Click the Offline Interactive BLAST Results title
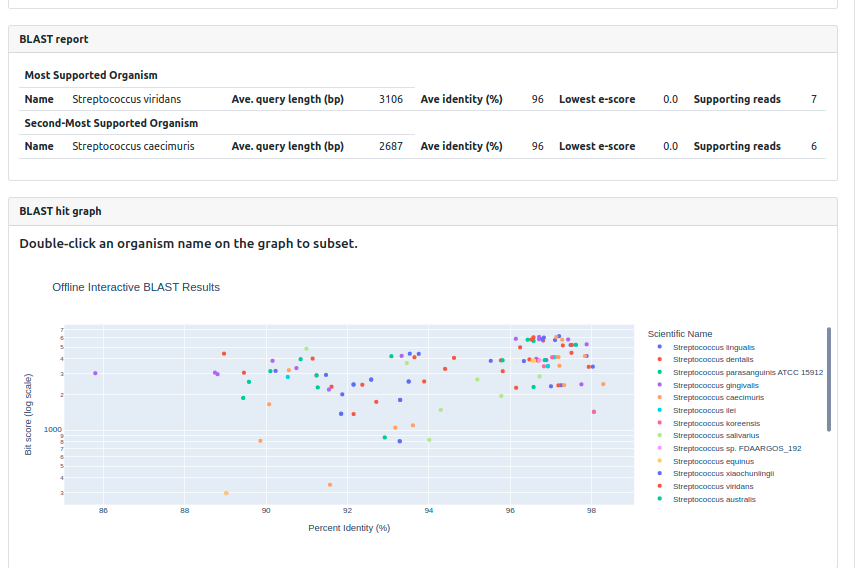 (x=136, y=287)
